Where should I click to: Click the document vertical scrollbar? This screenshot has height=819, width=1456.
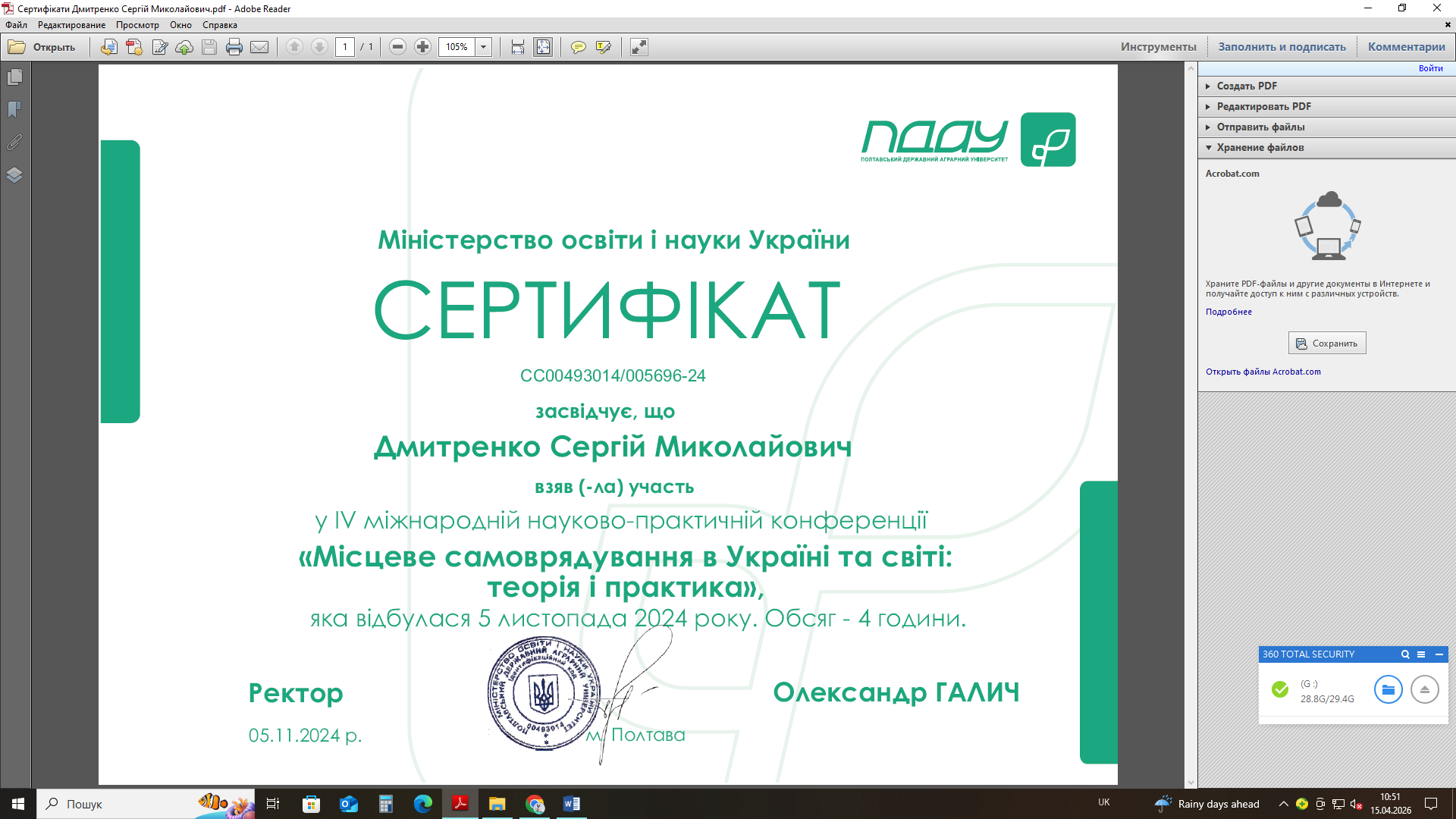(1191, 425)
